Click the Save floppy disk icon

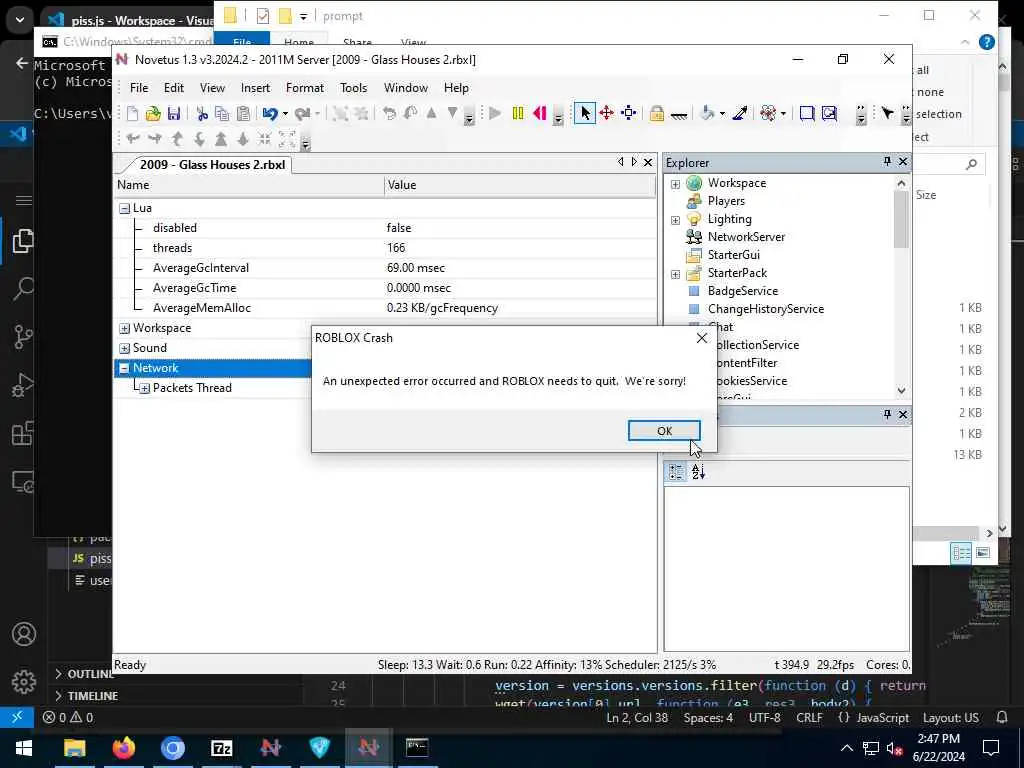pos(174,114)
